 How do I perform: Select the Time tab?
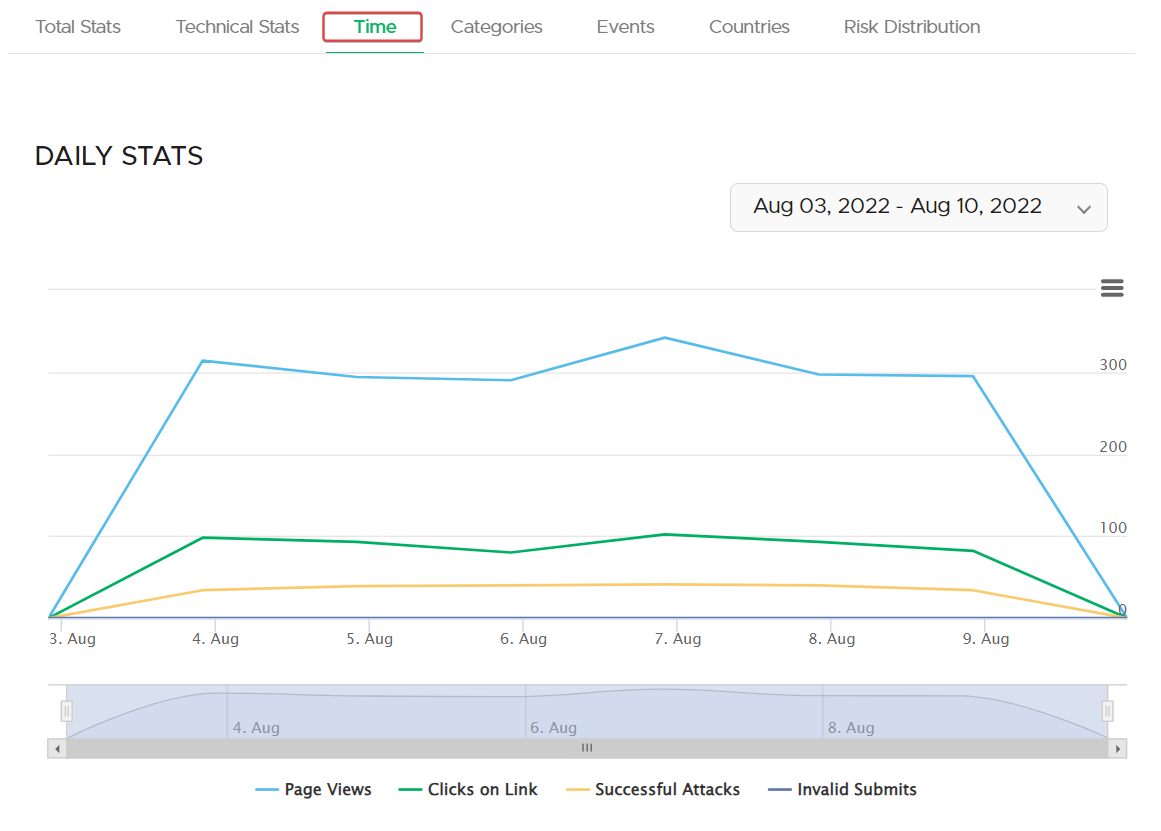coord(374,27)
